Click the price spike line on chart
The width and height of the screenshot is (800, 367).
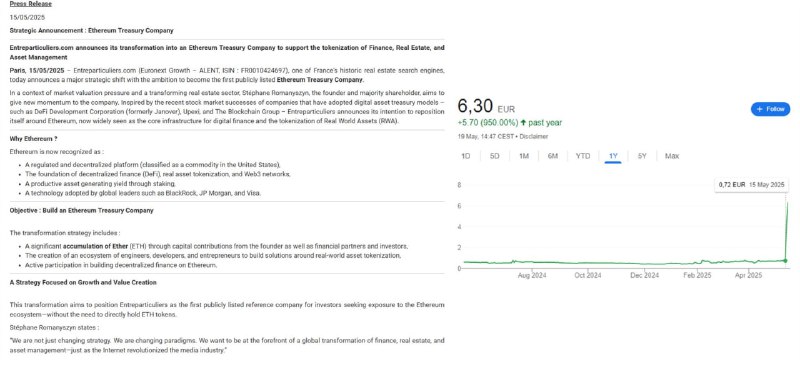pyautogui.click(x=787, y=230)
